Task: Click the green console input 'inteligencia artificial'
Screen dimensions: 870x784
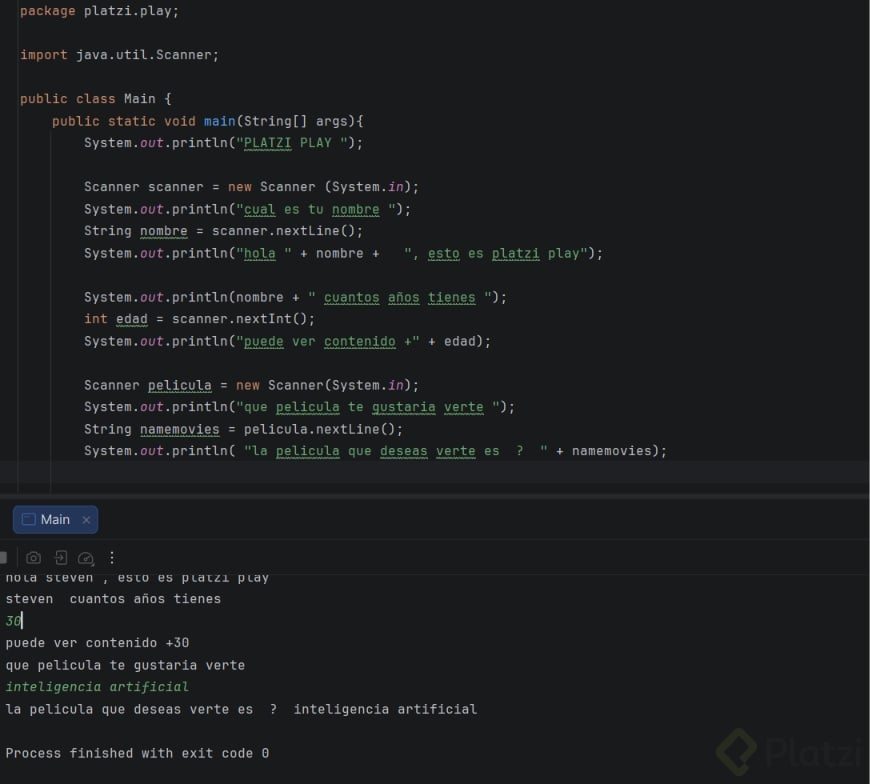Action: (97, 687)
